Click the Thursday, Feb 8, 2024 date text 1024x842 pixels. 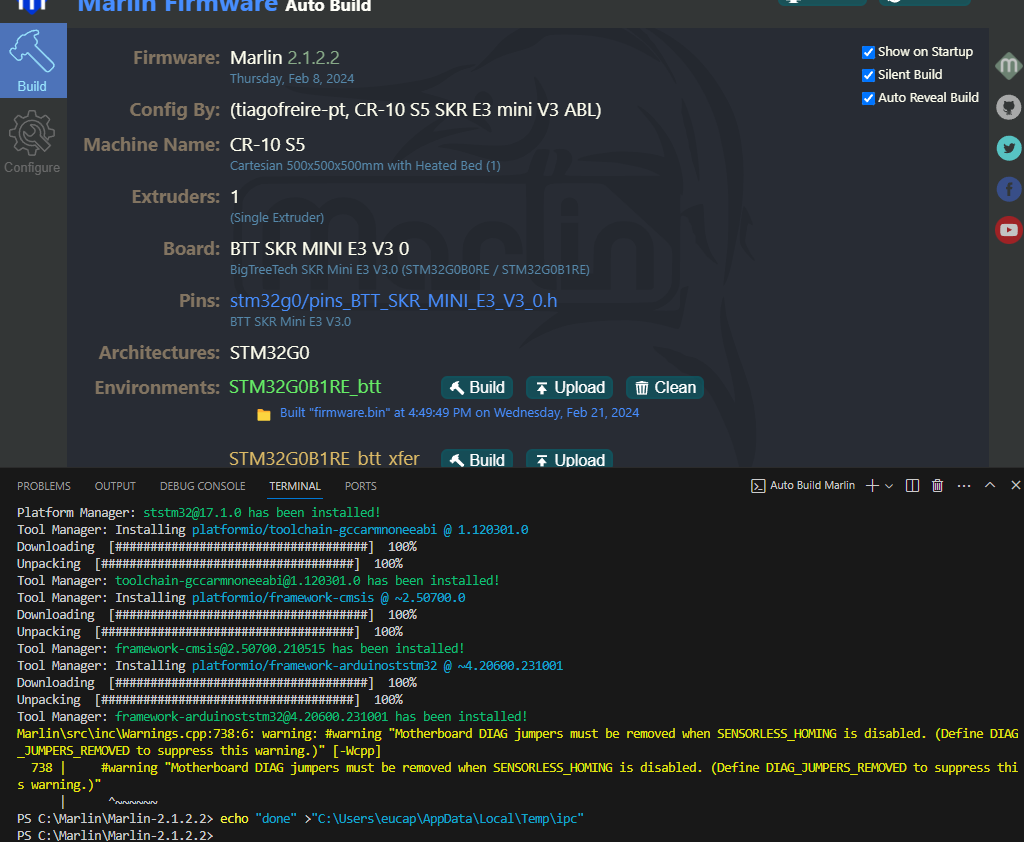click(292, 78)
